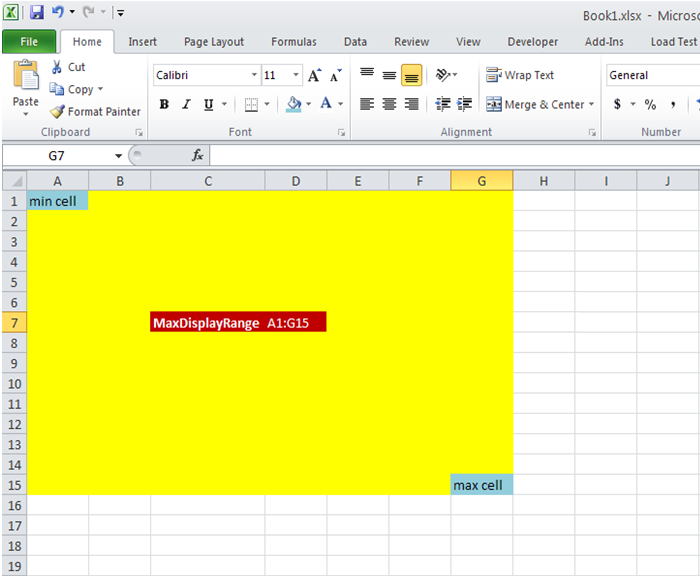Image resolution: width=700 pixels, height=578 pixels.
Task: Center text horizontally
Action: (389, 104)
